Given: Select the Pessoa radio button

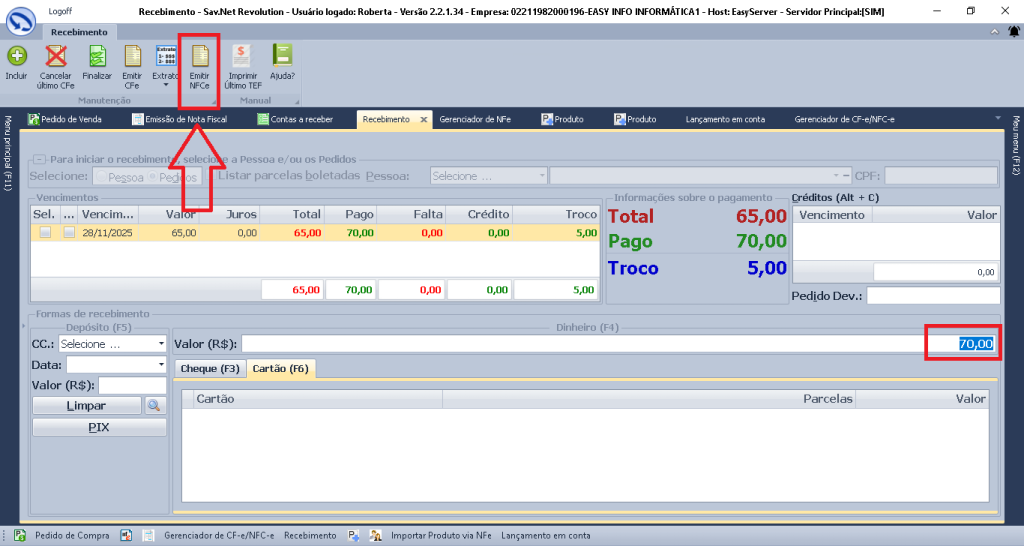Looking at the screenshot, I should [101, 176].
